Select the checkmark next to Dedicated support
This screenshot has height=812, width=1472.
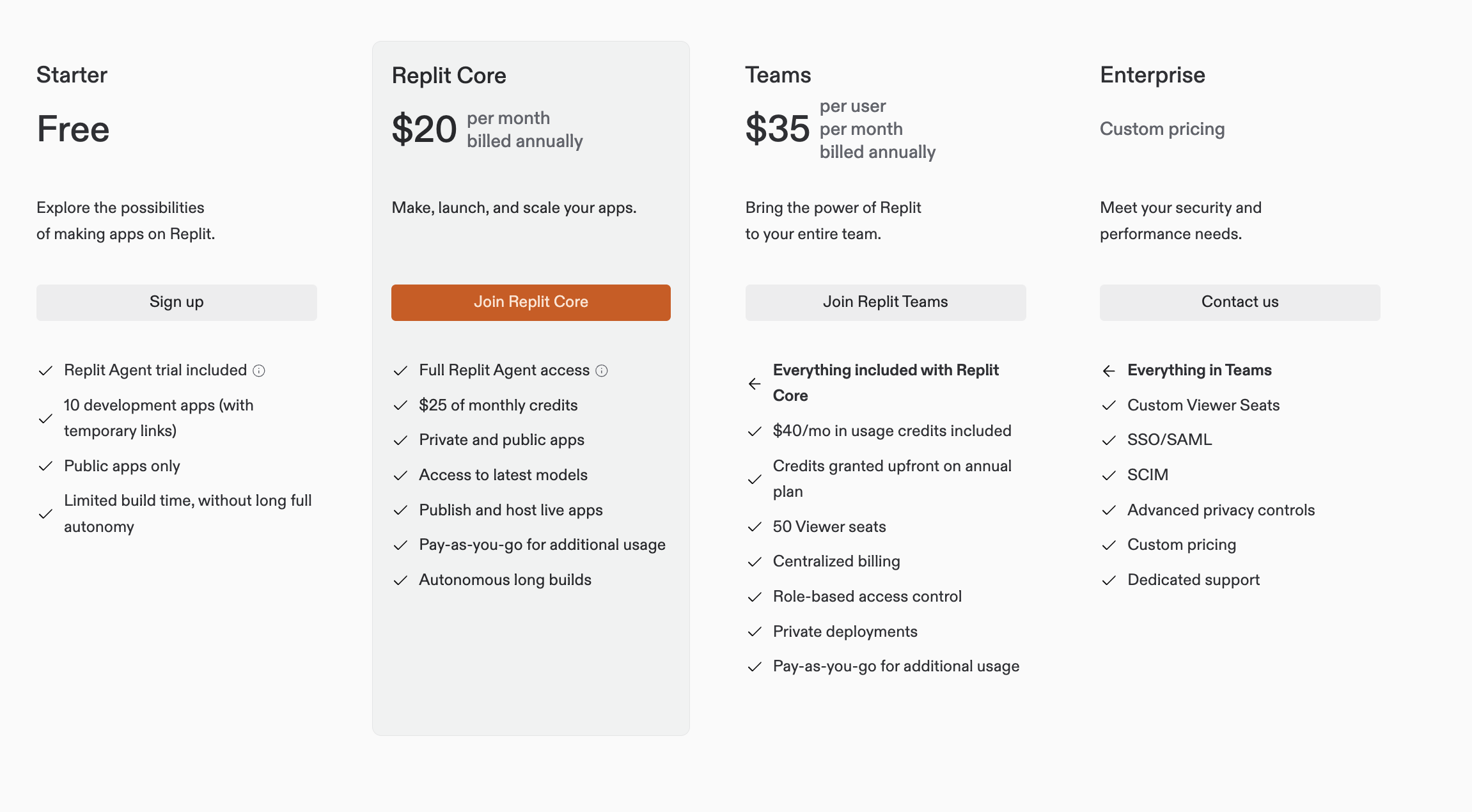point(1109,580)
